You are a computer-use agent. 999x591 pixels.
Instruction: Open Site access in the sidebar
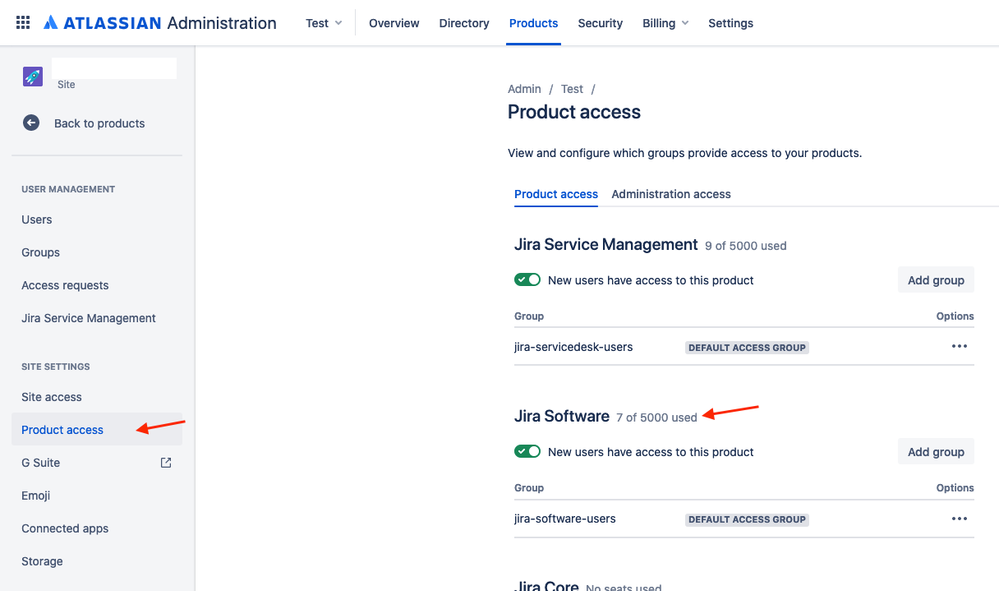(x=52, y=397)
